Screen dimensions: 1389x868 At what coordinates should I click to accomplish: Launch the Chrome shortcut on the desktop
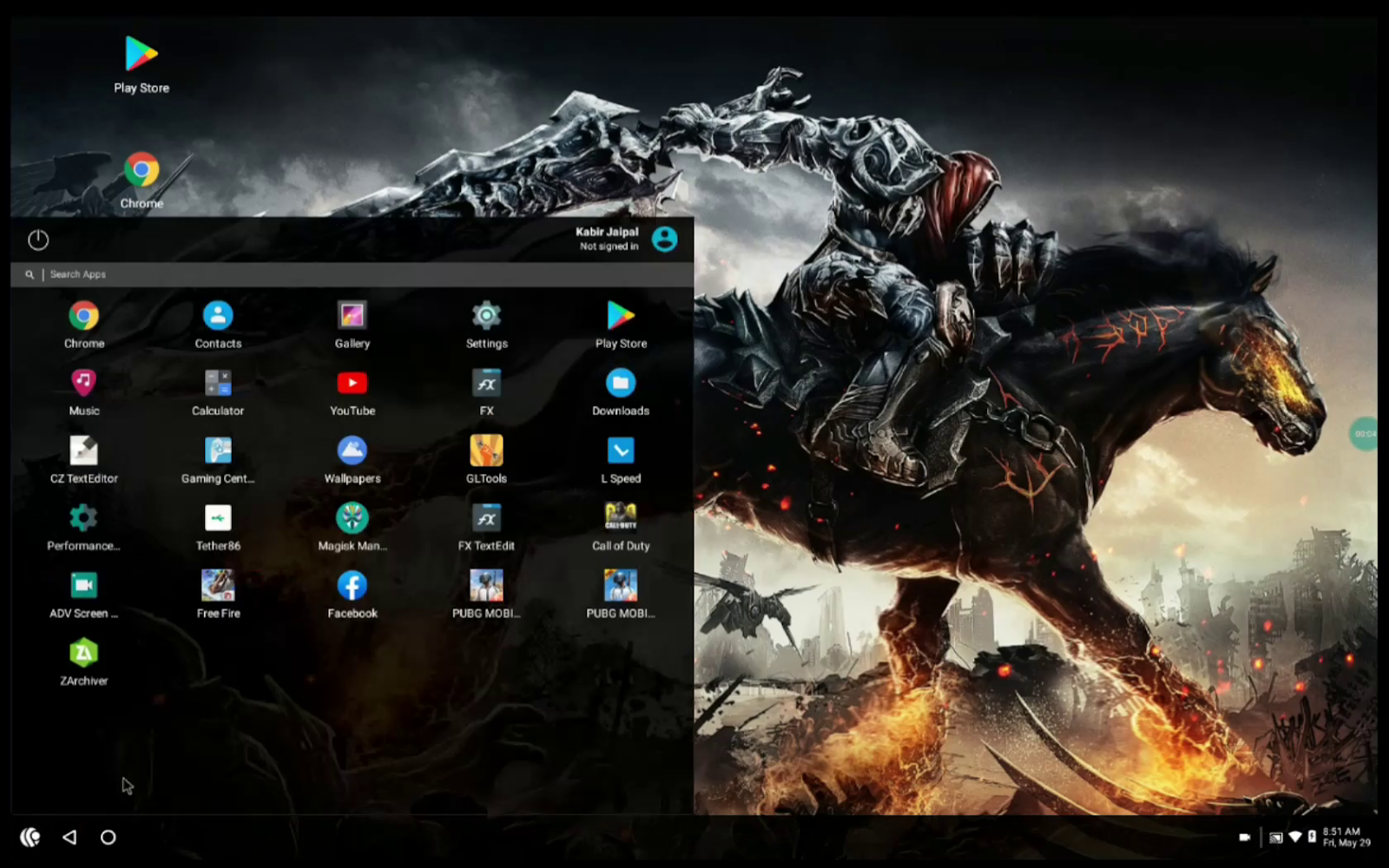click(x=142, y=181)
